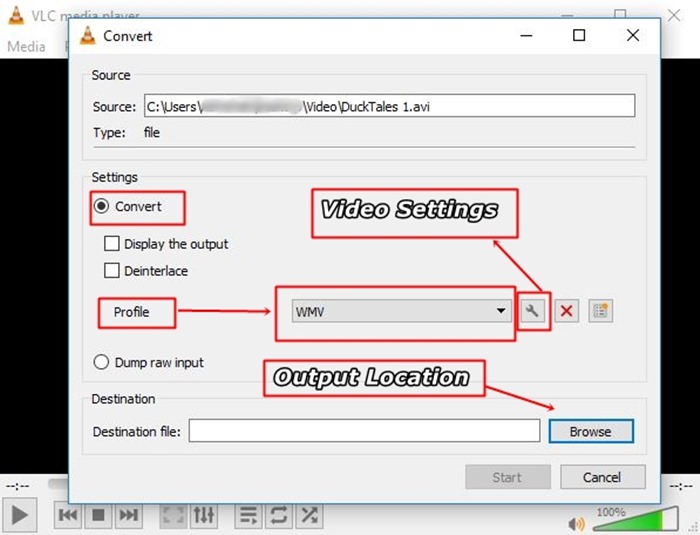Screen dimensions: 700x535
Task: Create a new profile icon
Action: [600, 311]
